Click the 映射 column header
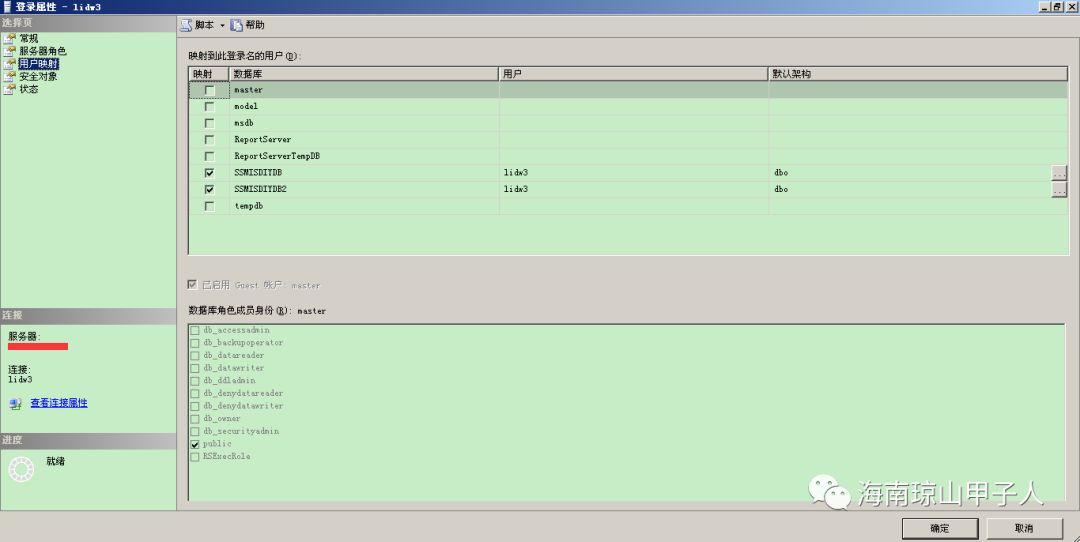 point(209,74)
